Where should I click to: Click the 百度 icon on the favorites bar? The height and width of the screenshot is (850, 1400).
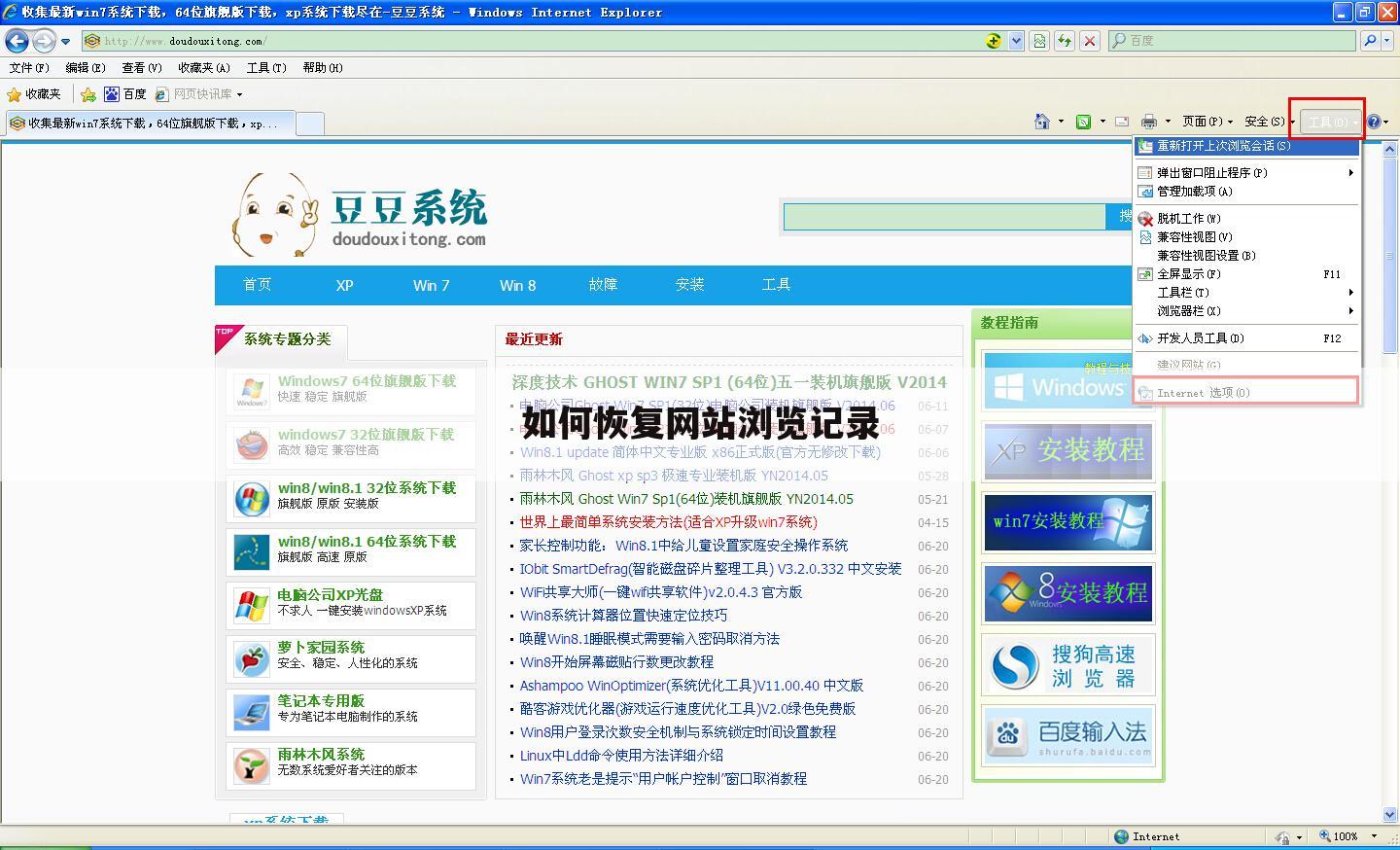point(126,93)
